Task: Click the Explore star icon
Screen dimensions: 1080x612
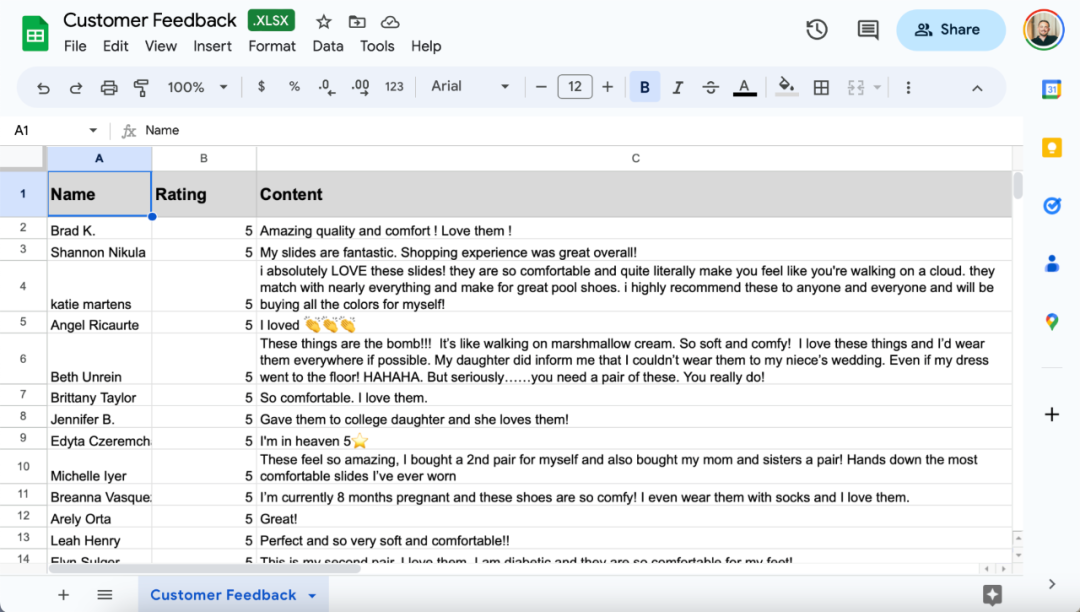Action: tap(993, 595)
